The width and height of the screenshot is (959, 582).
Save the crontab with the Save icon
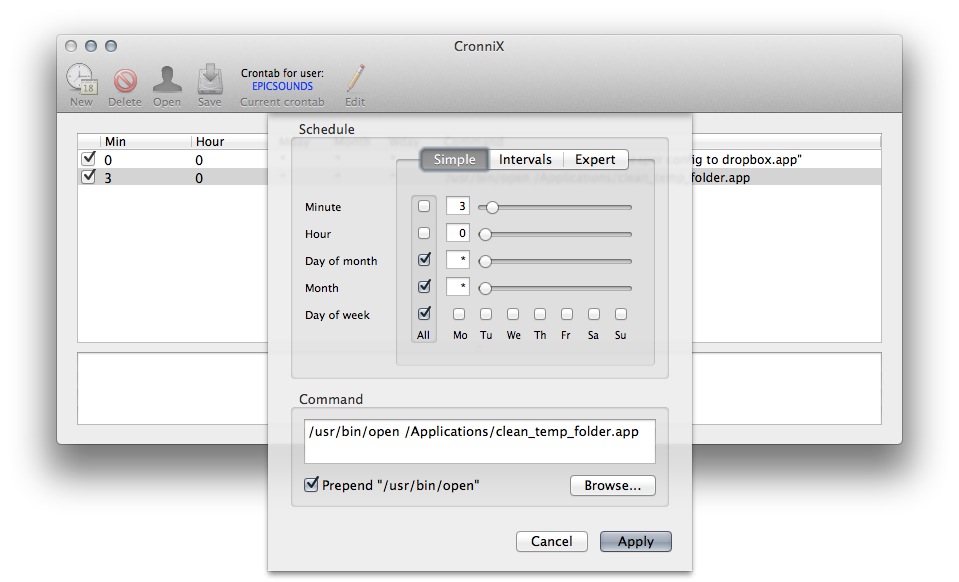209,80
